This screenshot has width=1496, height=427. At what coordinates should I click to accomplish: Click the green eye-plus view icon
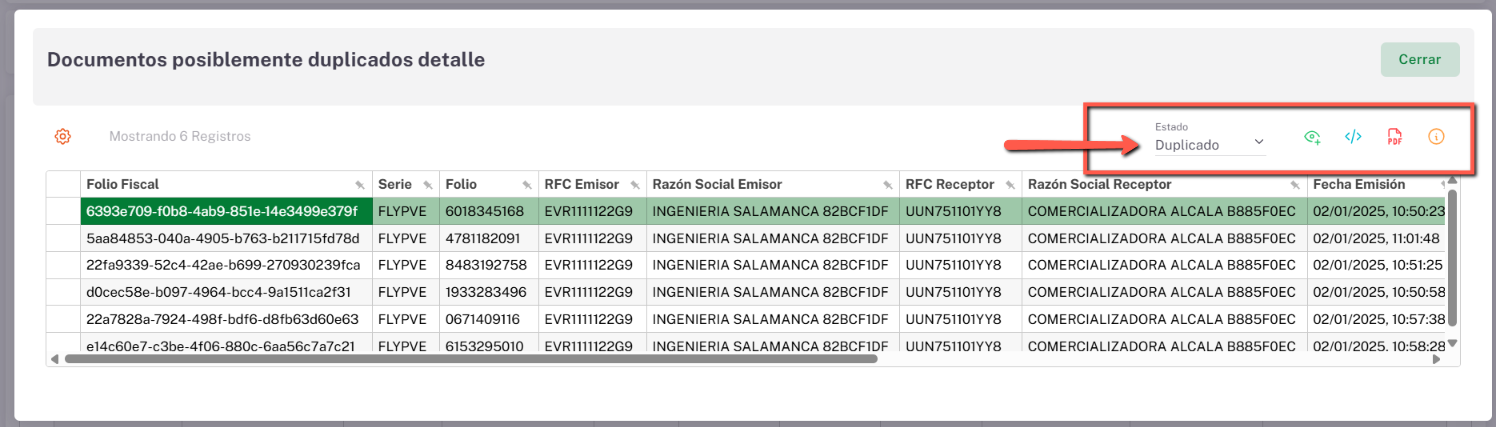[x=1312, y=138]
